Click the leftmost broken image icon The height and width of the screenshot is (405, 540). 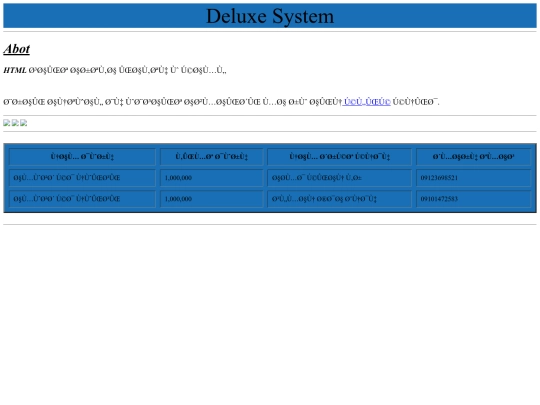pos(7,123)
